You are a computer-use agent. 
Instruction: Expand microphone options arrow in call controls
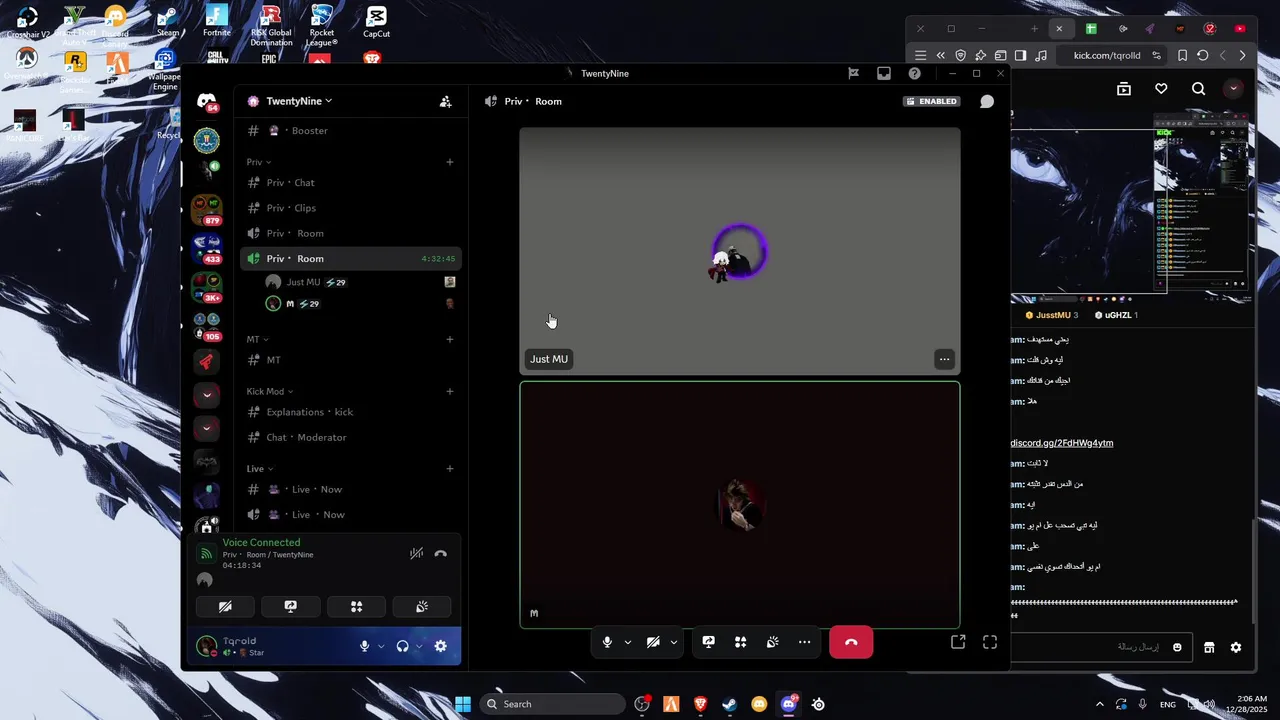628,642
